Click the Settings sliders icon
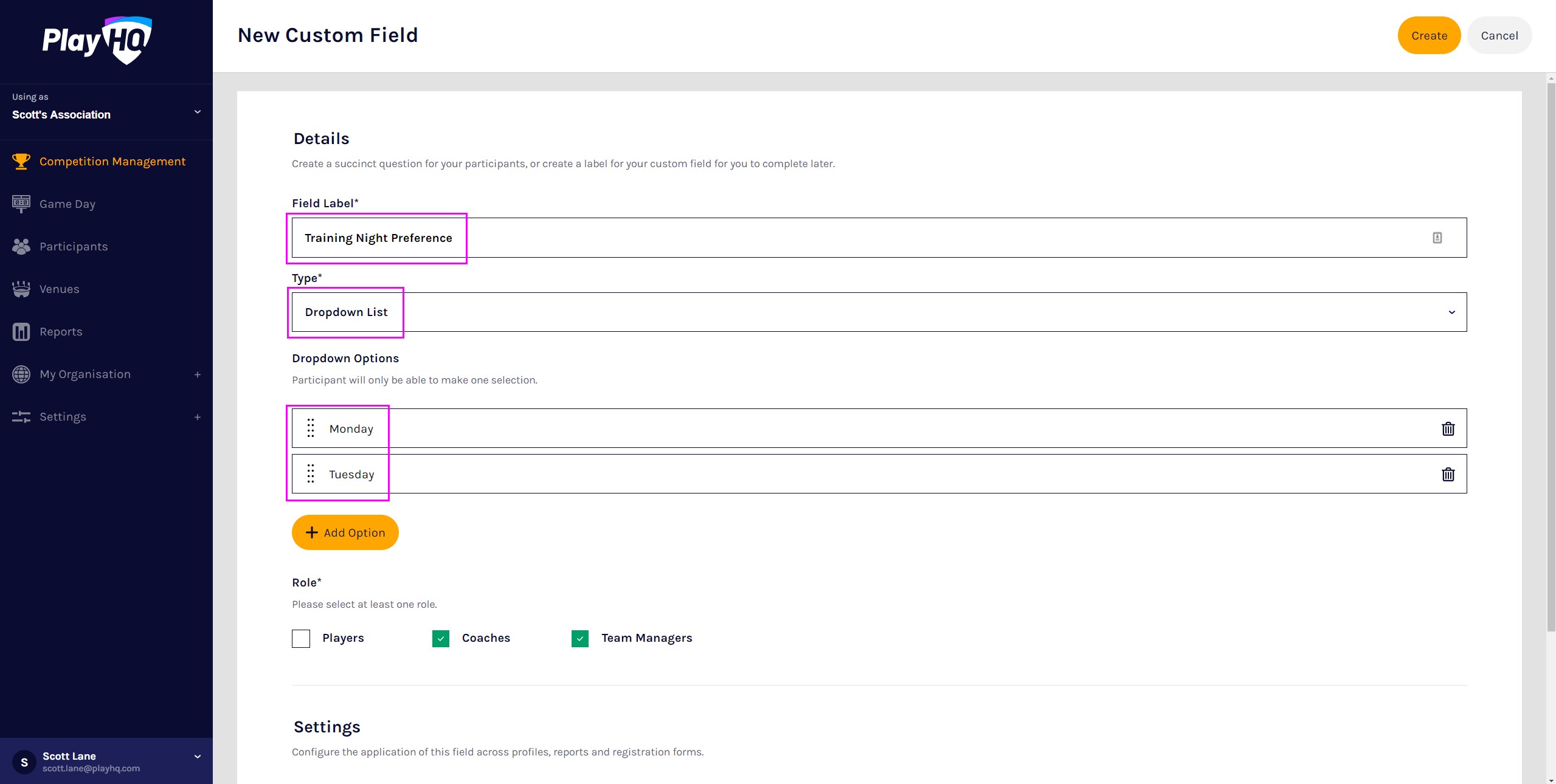 click(21, 416)
